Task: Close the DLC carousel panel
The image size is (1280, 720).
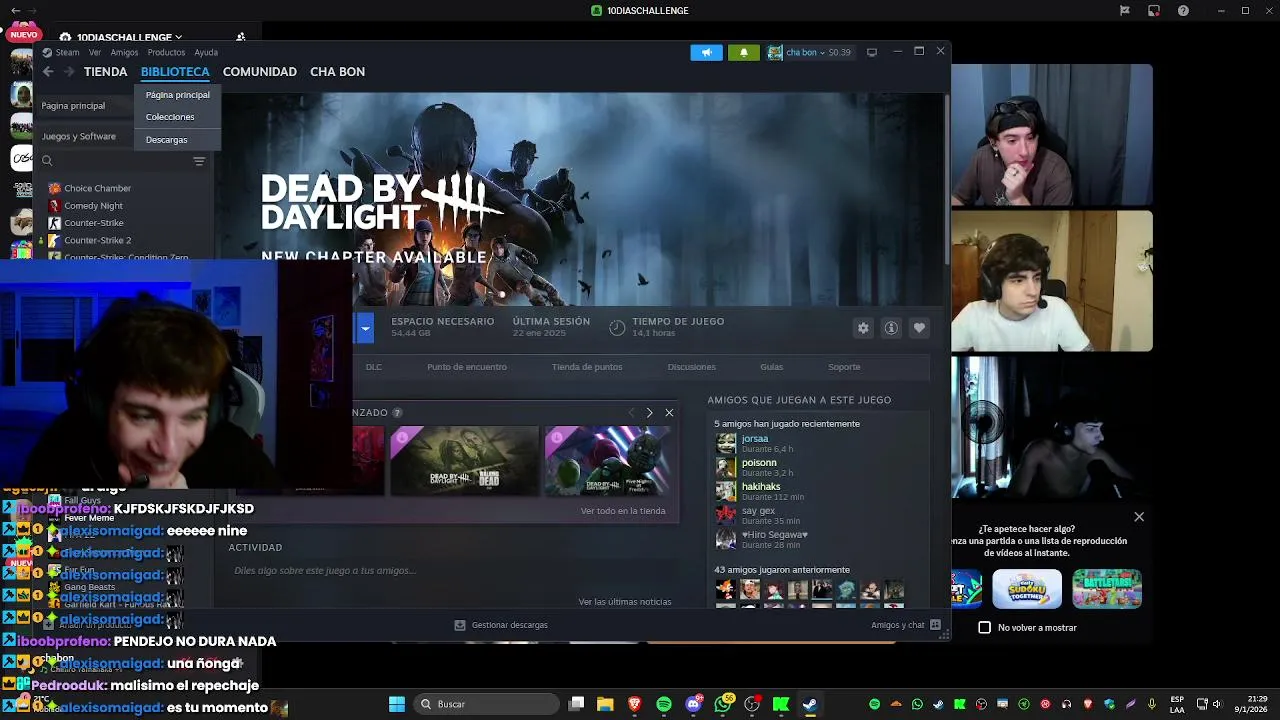Action: [x=669, y=413]
